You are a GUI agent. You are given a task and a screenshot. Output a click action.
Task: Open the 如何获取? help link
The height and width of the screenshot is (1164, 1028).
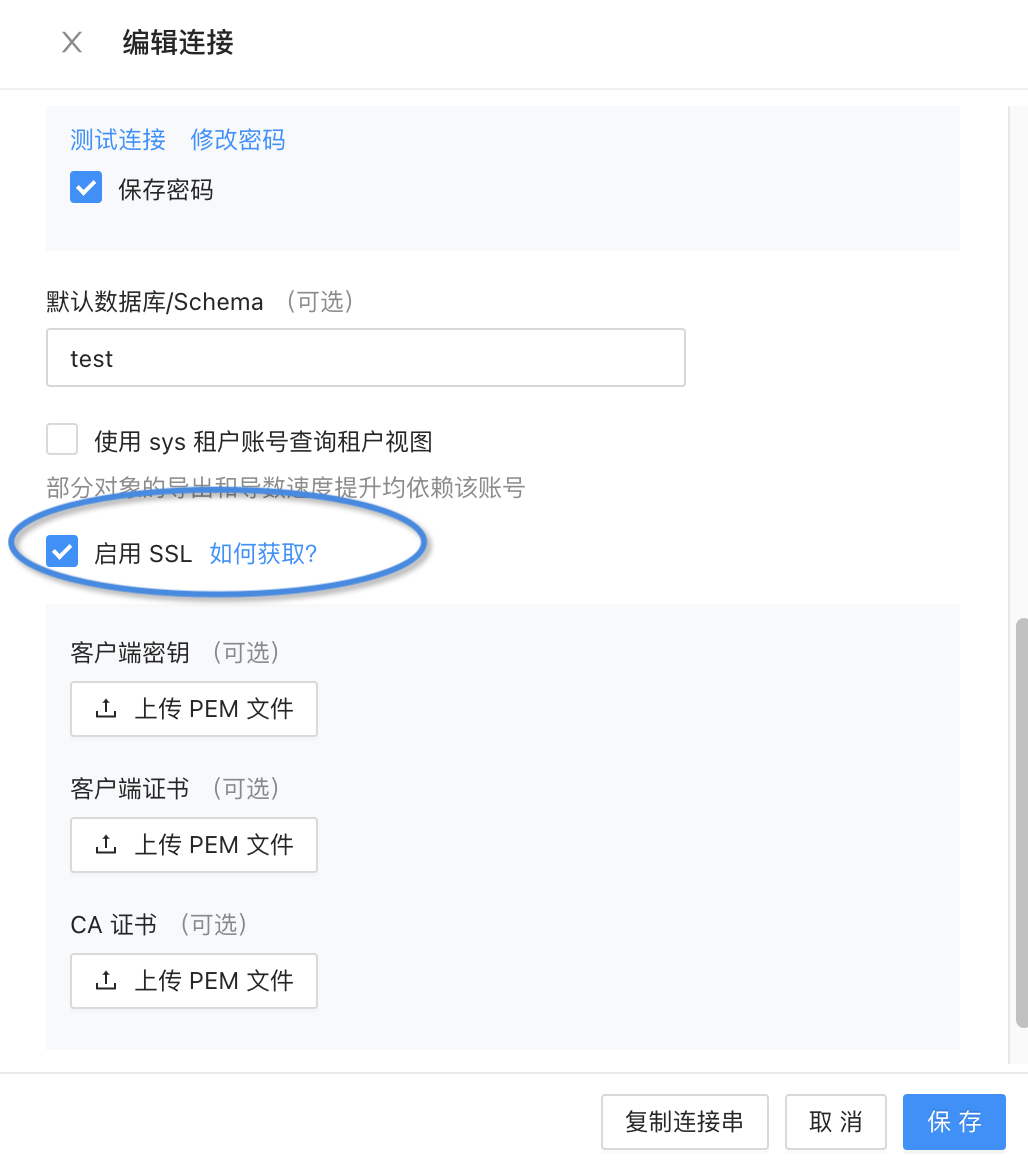[x=262, y=551]
